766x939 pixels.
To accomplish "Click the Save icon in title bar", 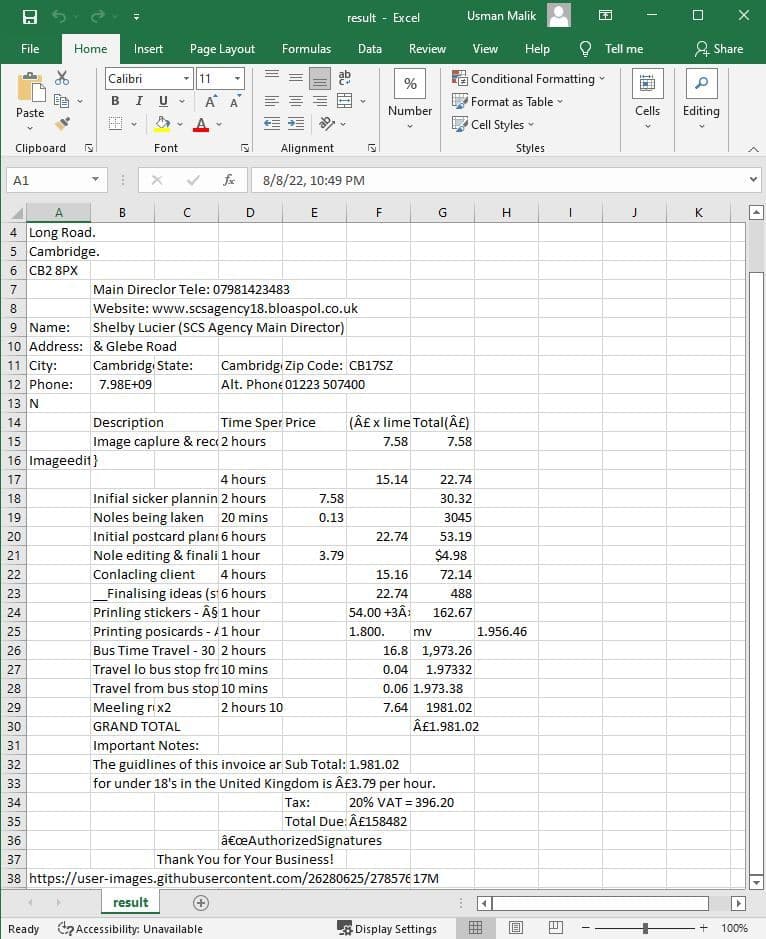I will pos(29,17).
